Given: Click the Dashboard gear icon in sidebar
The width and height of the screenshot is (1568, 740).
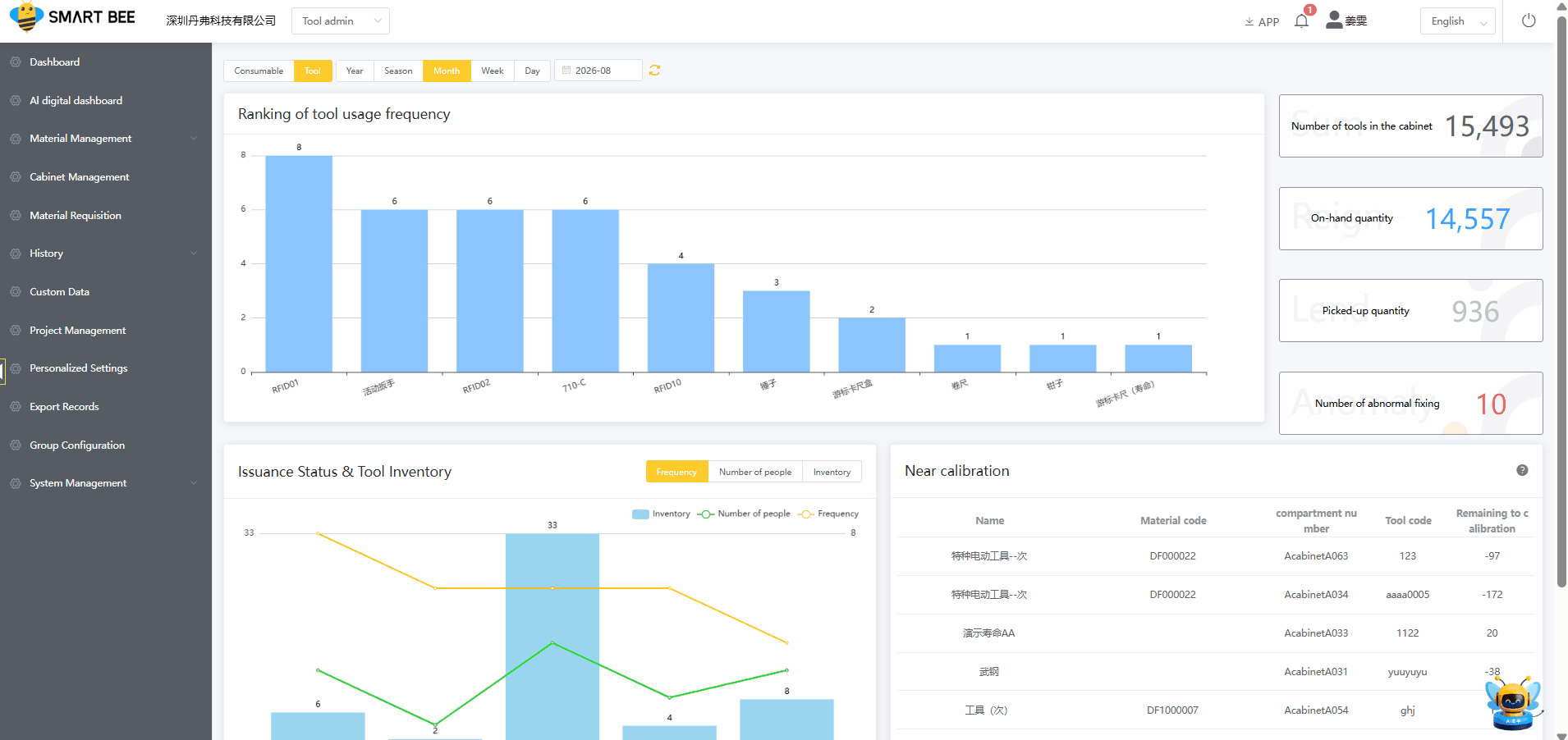Looking at the screenshot, I should [x=16, y=62].
